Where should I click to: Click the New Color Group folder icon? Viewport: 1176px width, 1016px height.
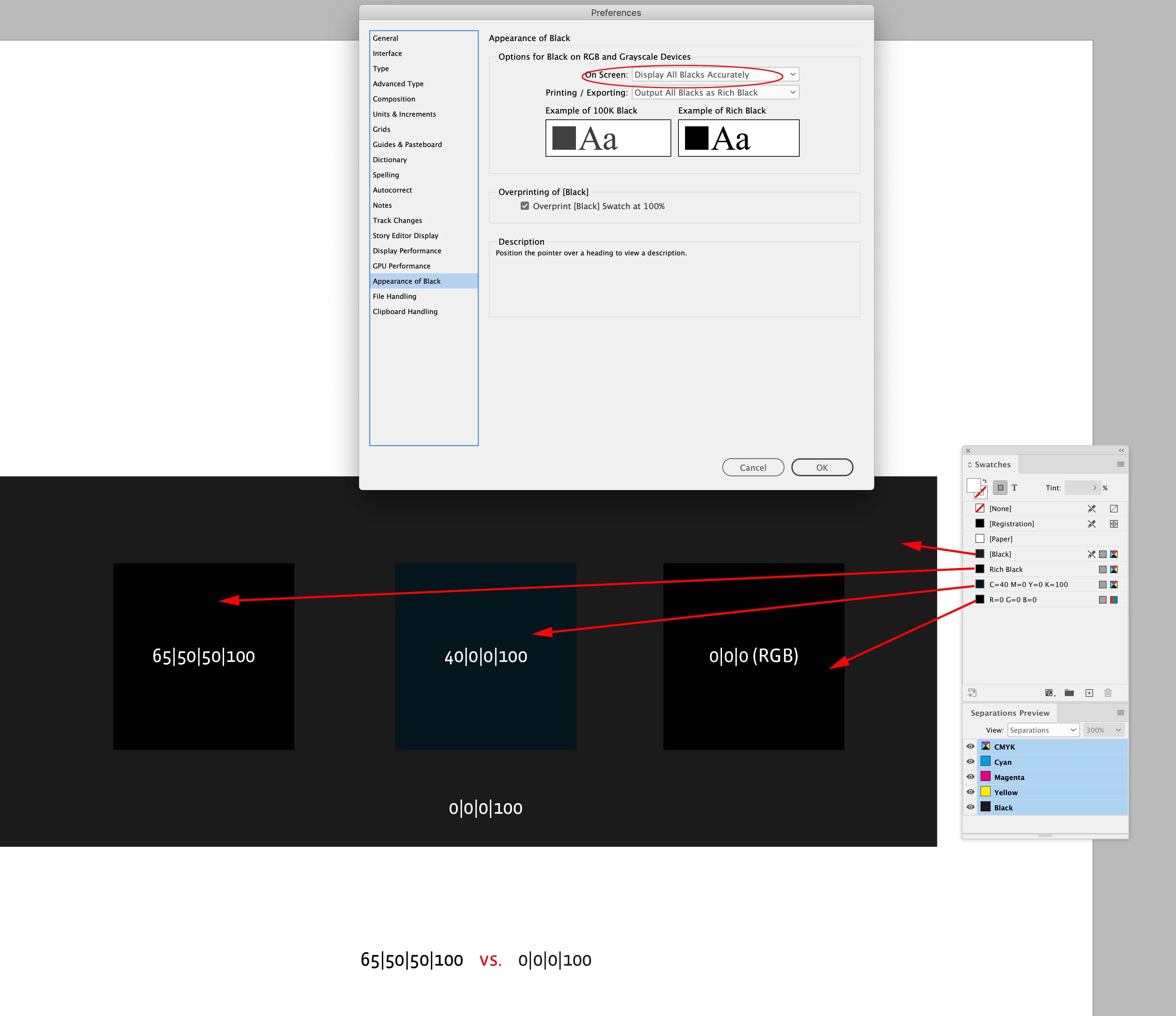point(1069,693)
